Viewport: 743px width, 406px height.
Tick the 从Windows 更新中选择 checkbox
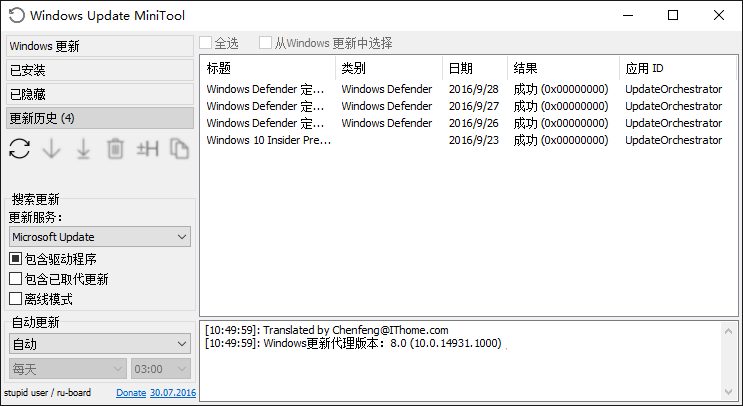[265, 43]
